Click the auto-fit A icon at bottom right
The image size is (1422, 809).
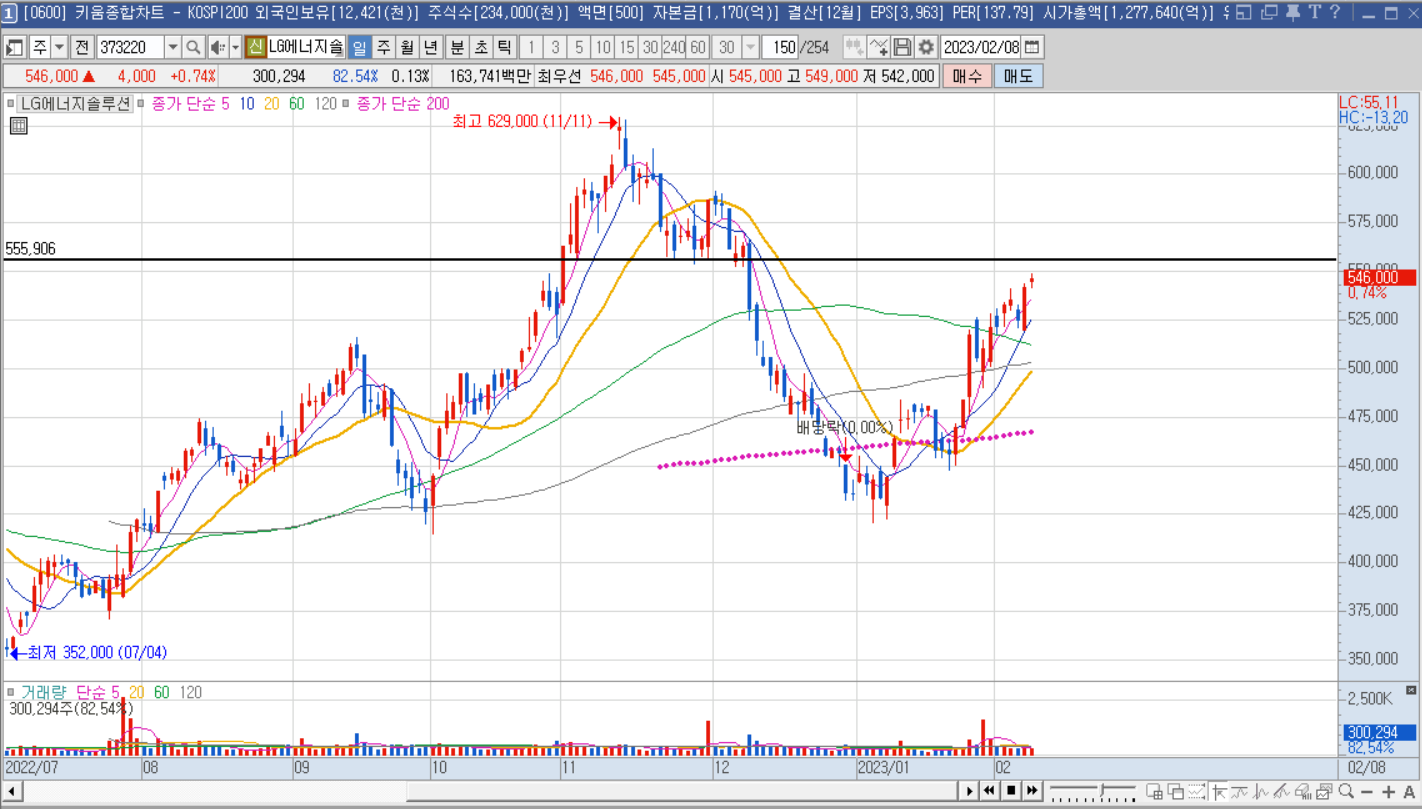[1411, 792]
